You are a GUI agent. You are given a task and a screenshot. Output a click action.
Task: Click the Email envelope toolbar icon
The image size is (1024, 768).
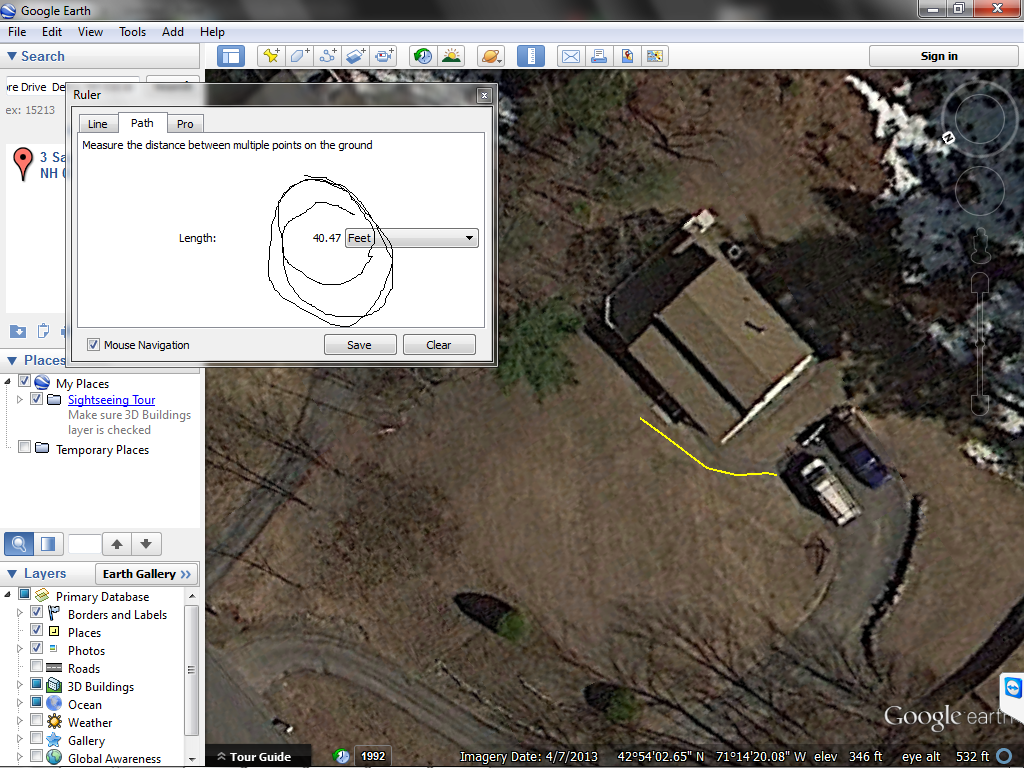[570, 56]
